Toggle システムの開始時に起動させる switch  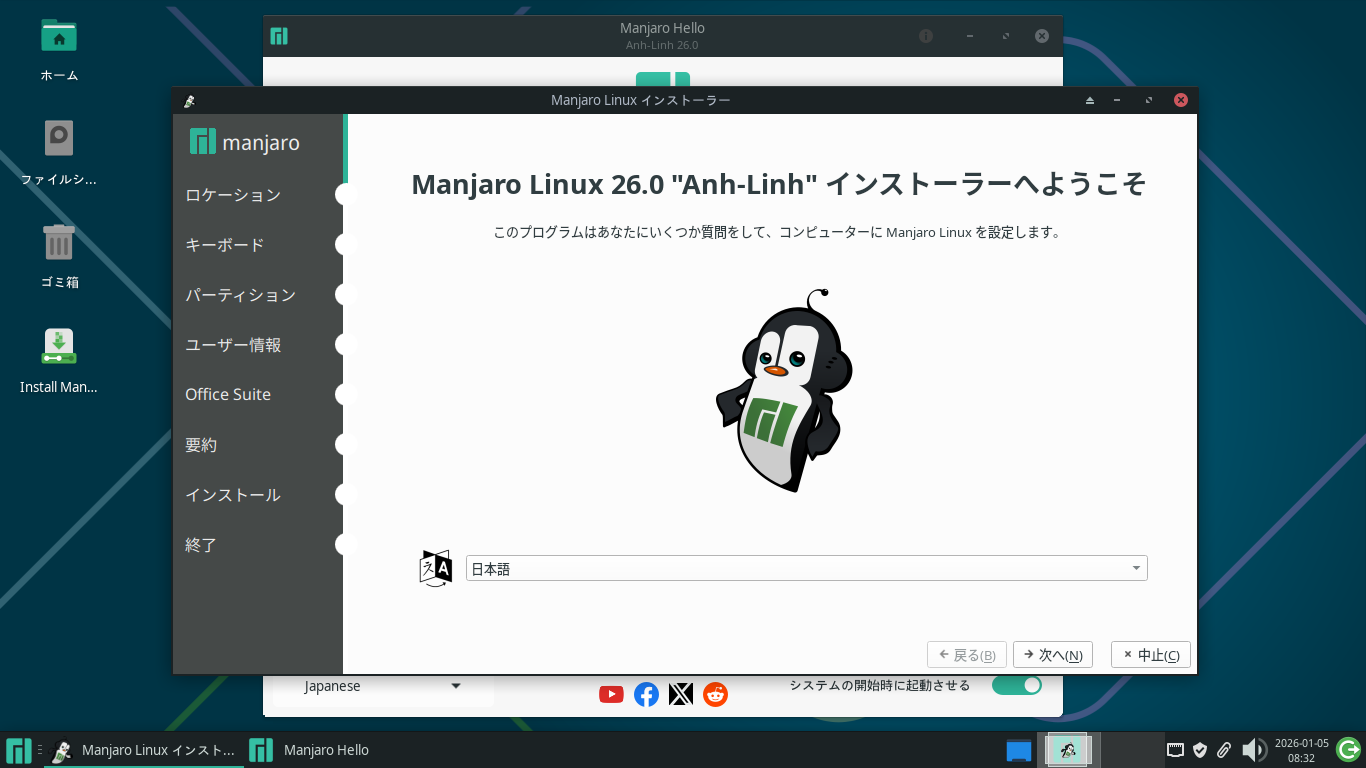coord(1016,685)
